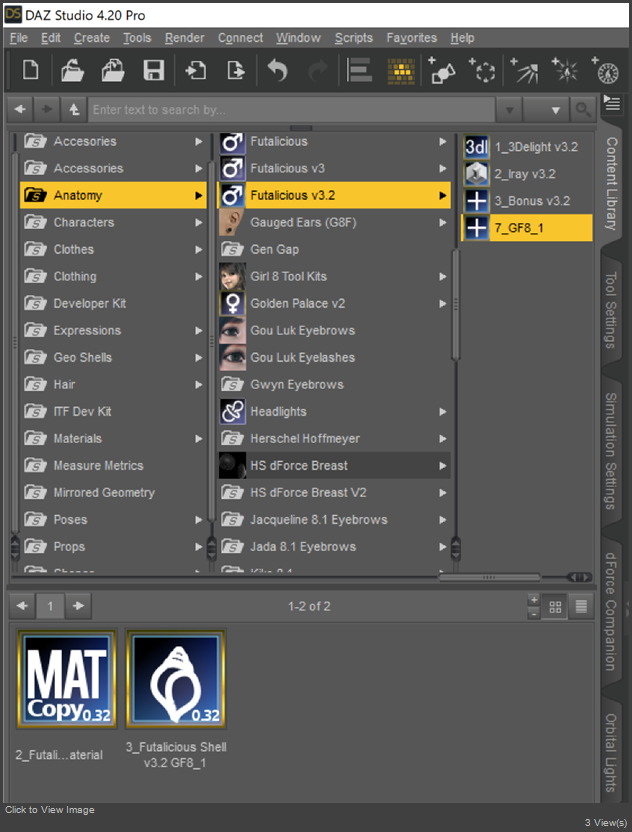Open the search history dropdown arrow

coord(509,110)
